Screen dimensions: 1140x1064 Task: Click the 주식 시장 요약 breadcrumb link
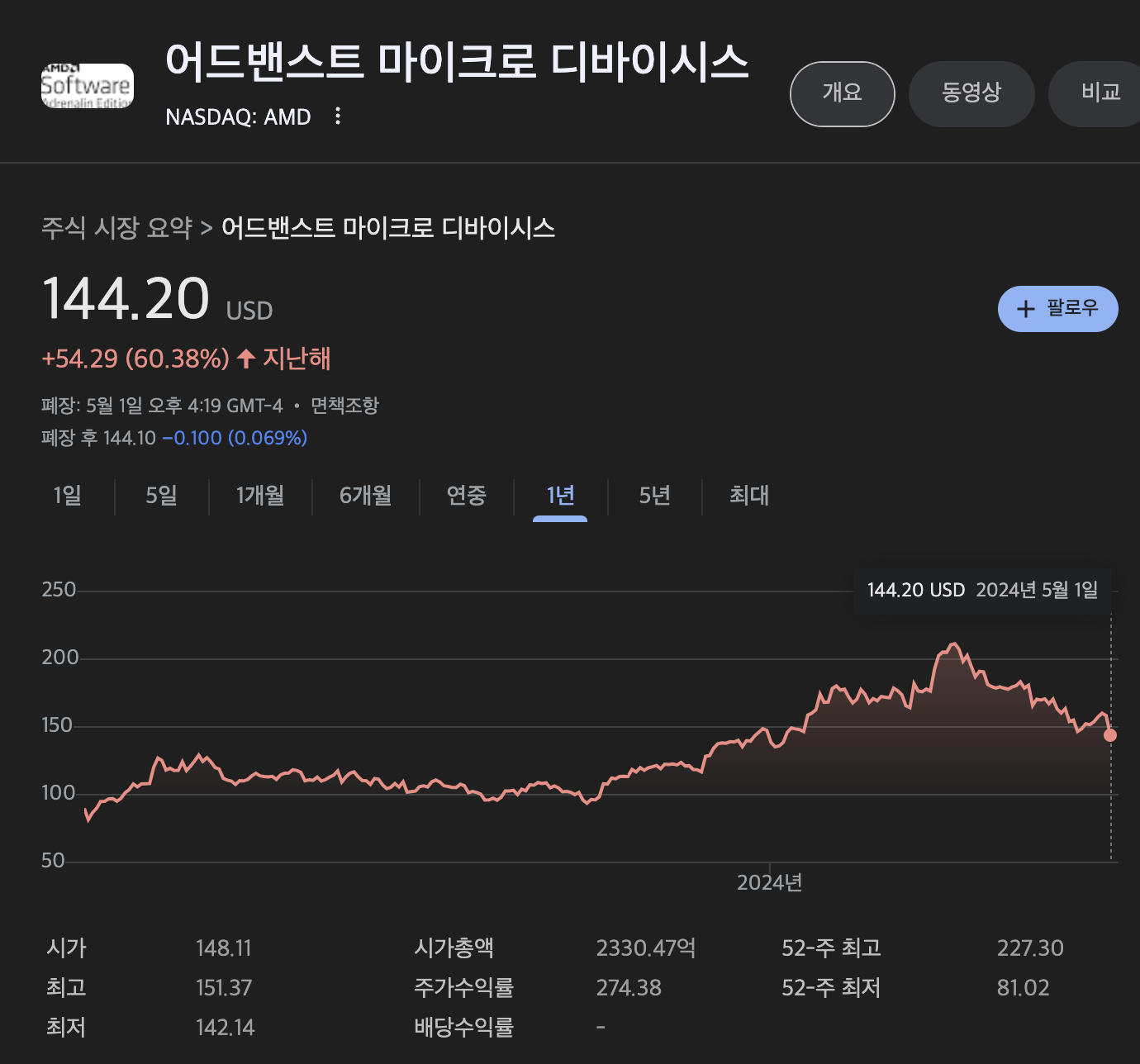coord(116,227)
